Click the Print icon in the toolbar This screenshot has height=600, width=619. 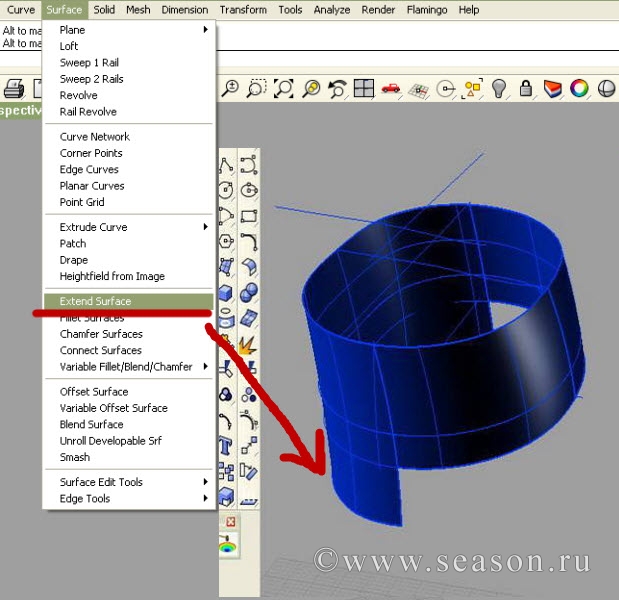pyautogui.click(x=14, y=89)
